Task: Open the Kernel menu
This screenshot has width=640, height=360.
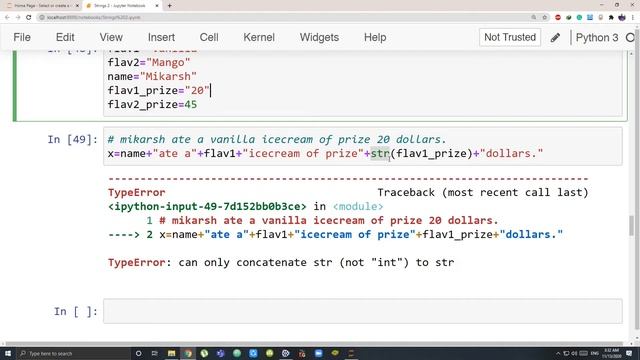Action: pos(259,37)
